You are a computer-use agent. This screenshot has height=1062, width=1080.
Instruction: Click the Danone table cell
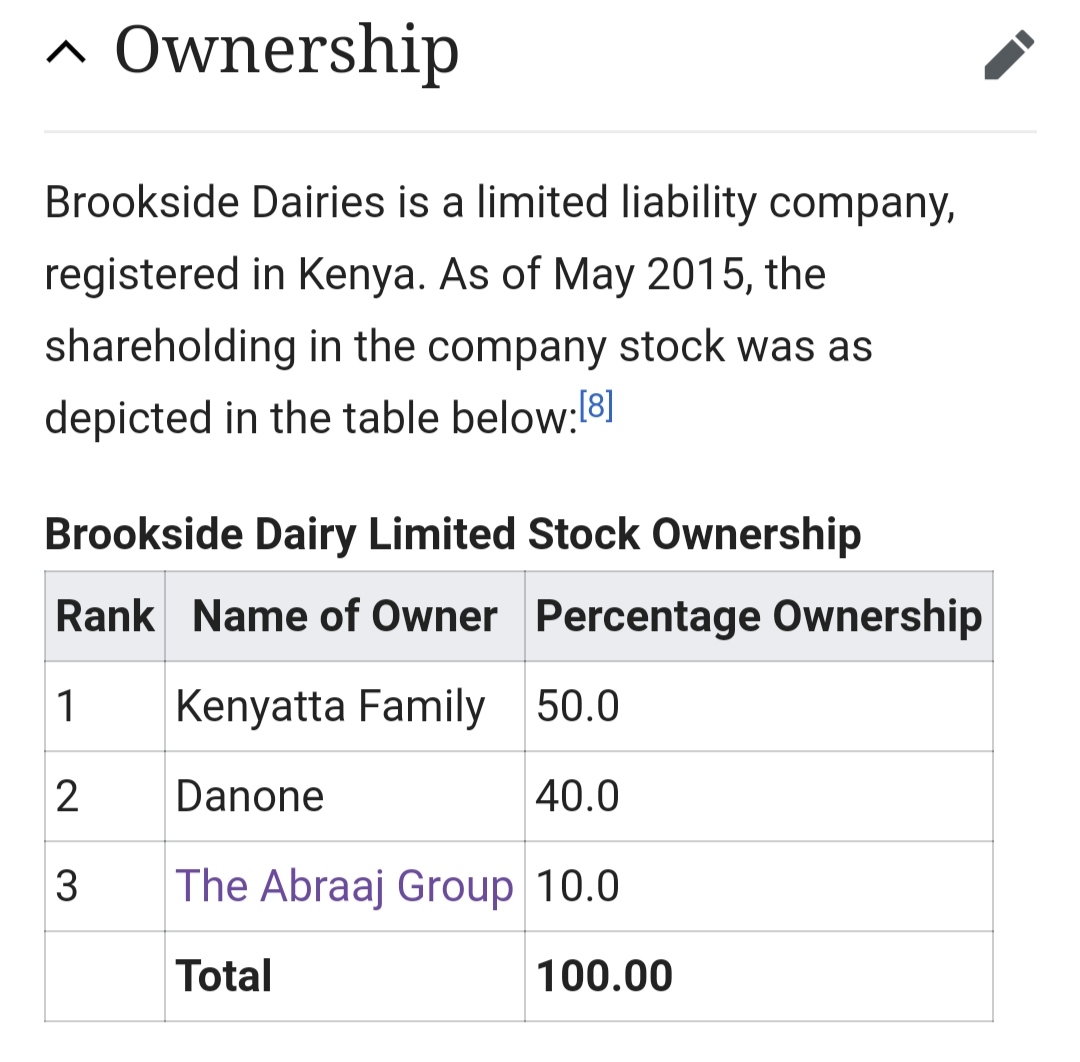tap(250, 797)
